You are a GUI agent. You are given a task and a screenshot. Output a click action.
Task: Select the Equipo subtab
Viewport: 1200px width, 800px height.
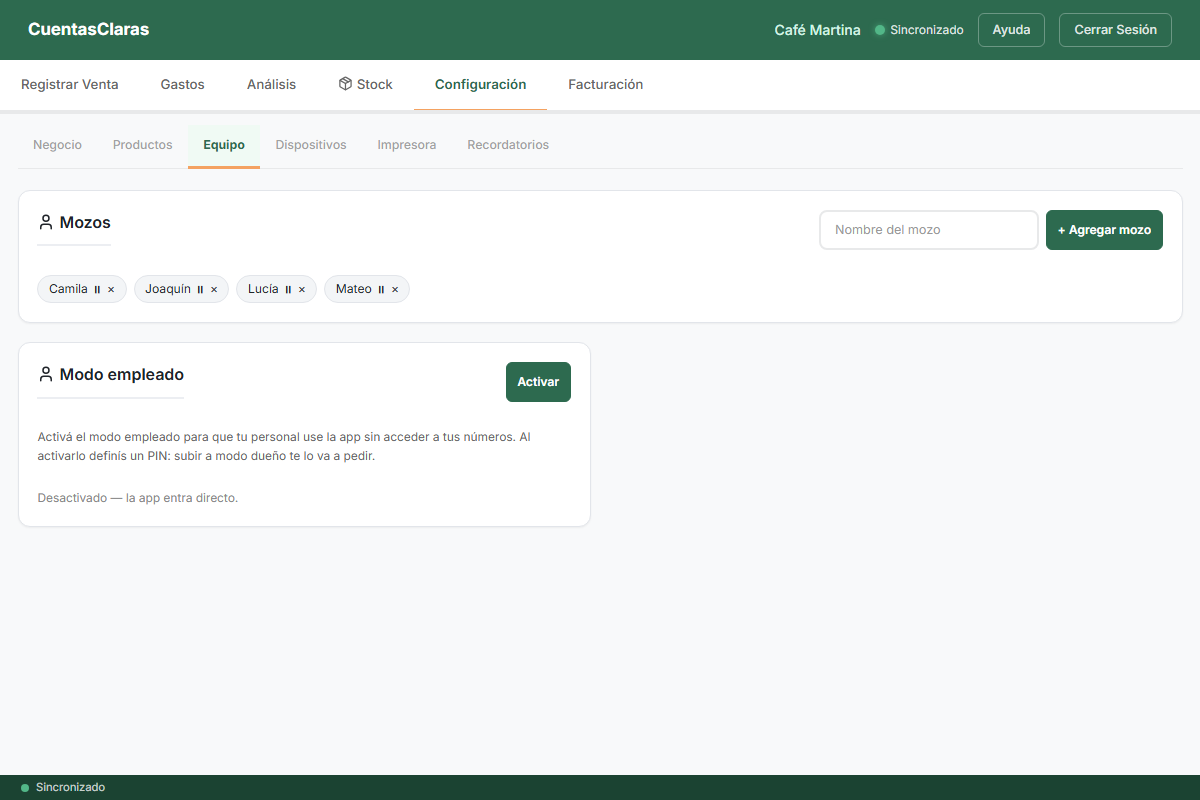(x=224, y=145)
